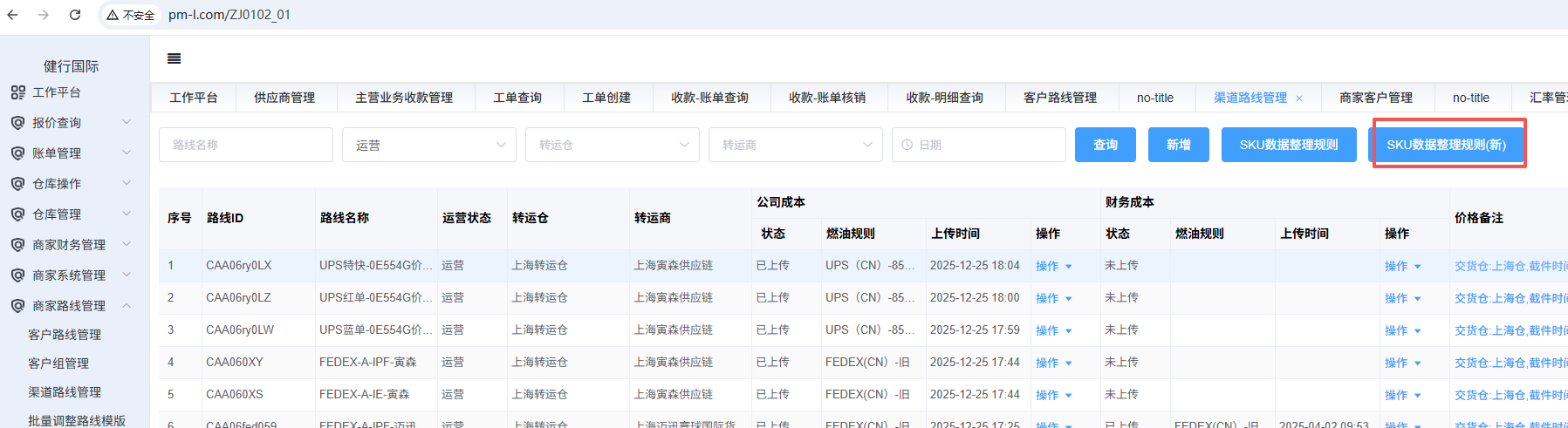Toggle the hamburger sidebar menu icon
1568x428 pixels.
coord(175,58)
